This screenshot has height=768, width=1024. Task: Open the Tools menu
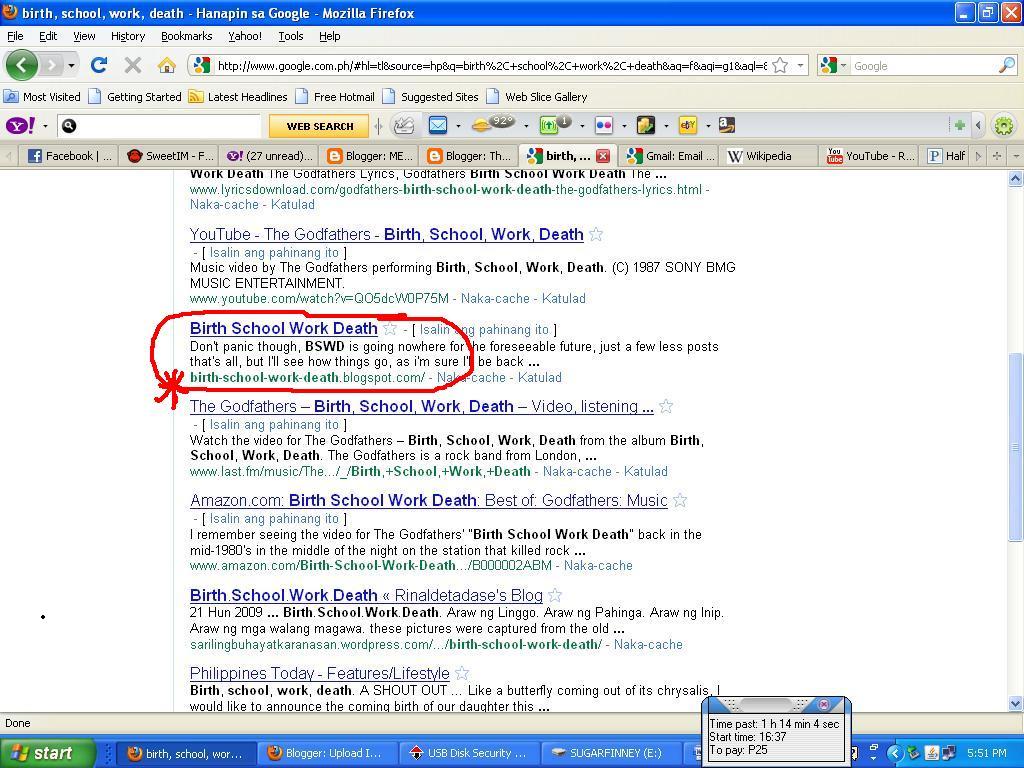click(x=291, y=36)
